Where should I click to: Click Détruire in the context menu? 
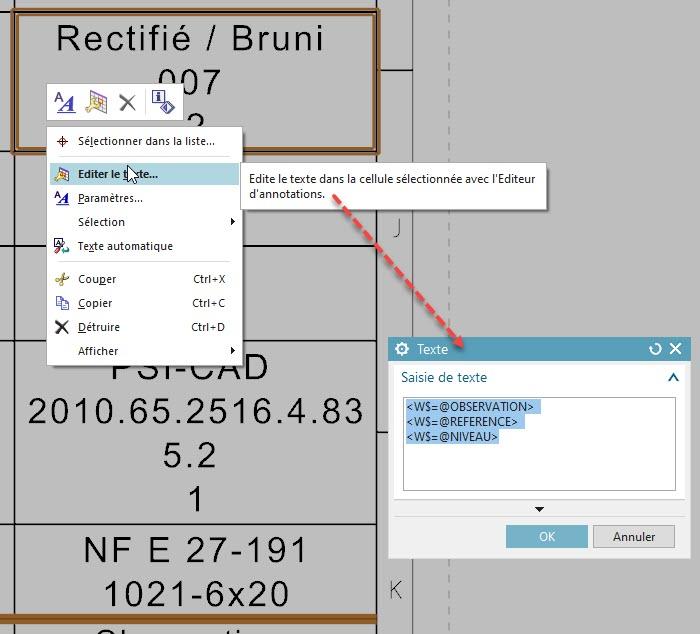[x=99, y=327]
